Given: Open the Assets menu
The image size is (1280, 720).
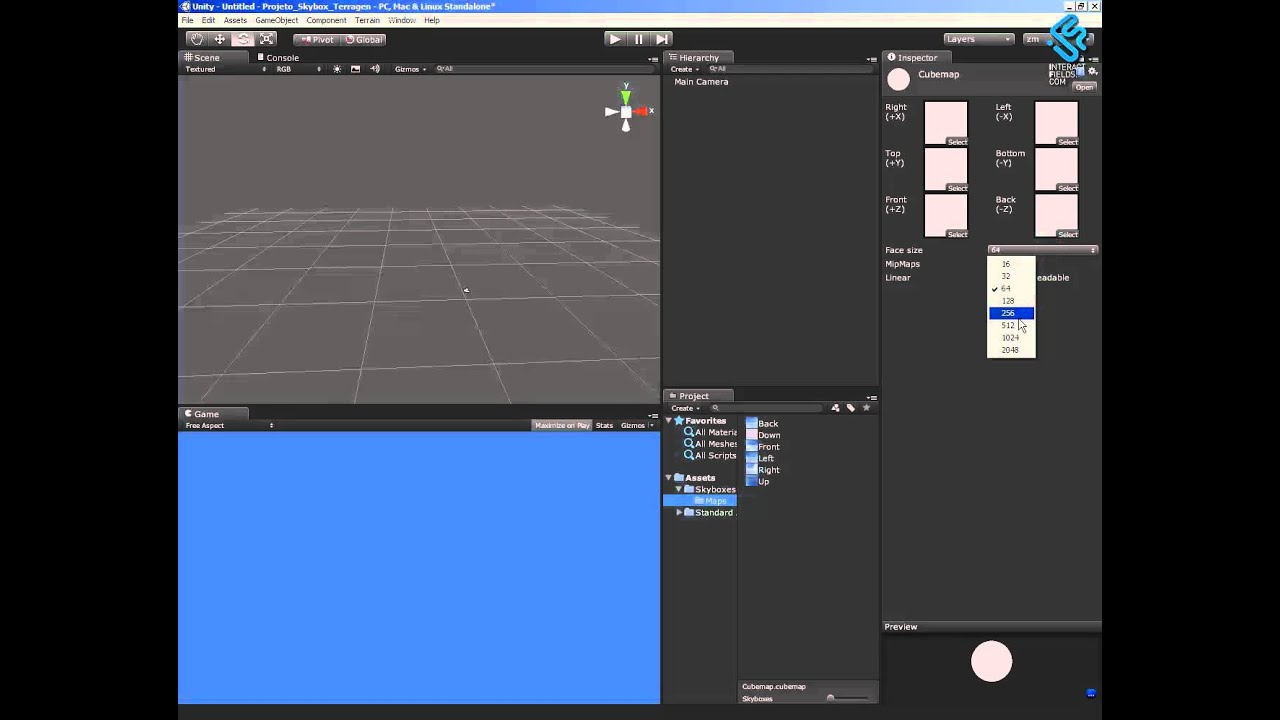Looking at the screenshot, I should pos(235,20).
